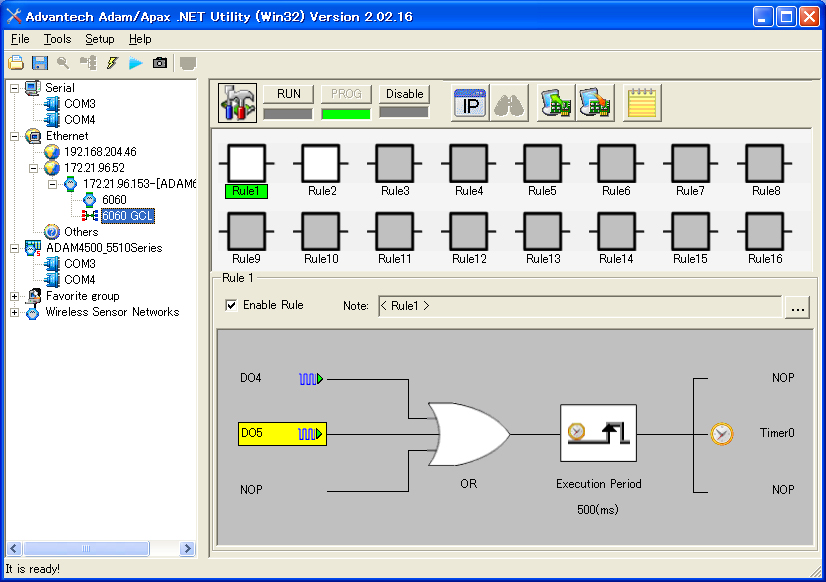Select COM4 under ADAM4500_5510Series
The width and height of the screenshot is (826, 582).
tap(80, 280)
